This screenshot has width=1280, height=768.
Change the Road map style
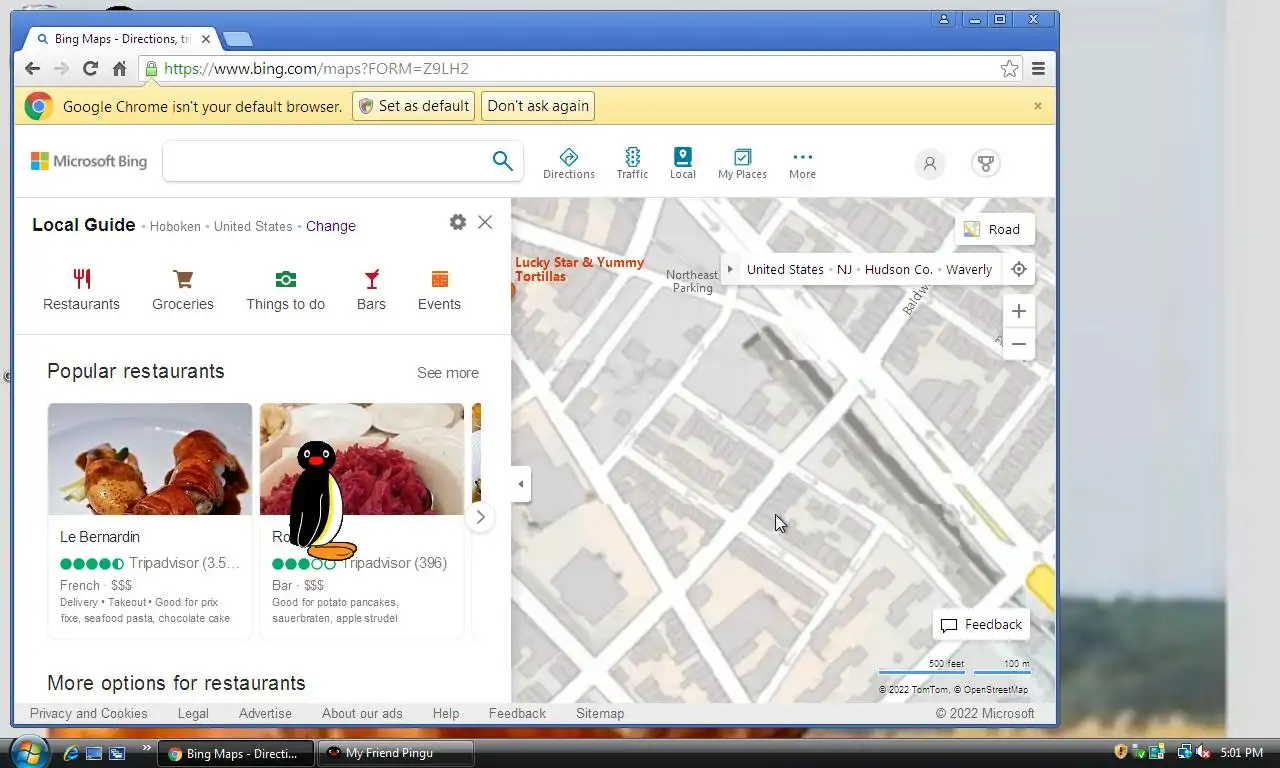coord(994,229)
